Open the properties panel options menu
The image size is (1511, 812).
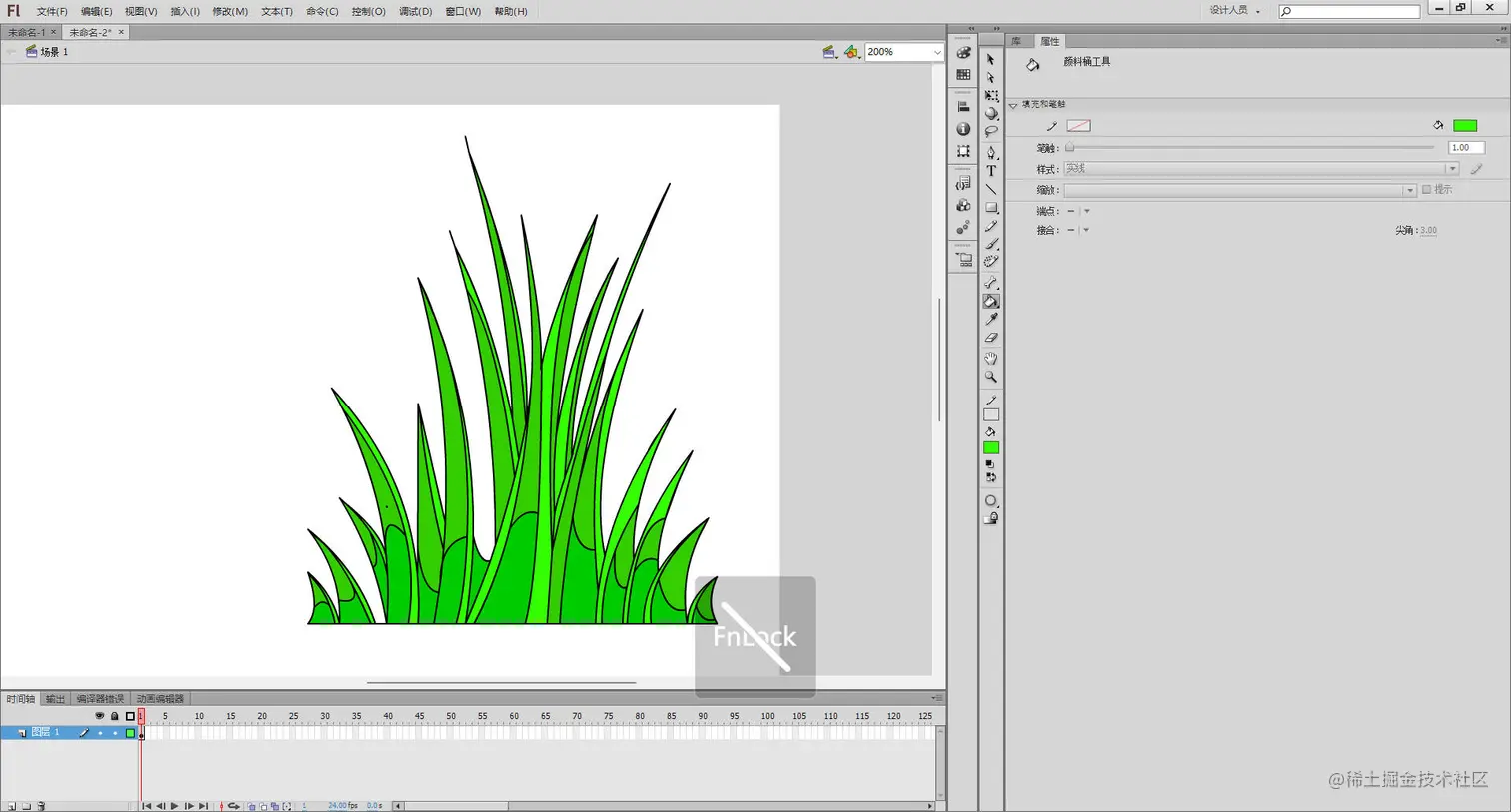[1501, 41]
